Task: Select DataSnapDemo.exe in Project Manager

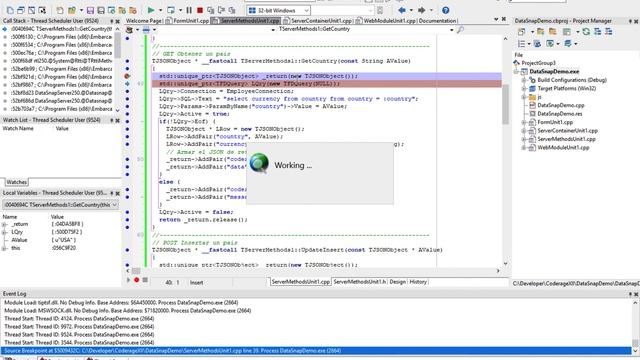Action: (554, 71)
